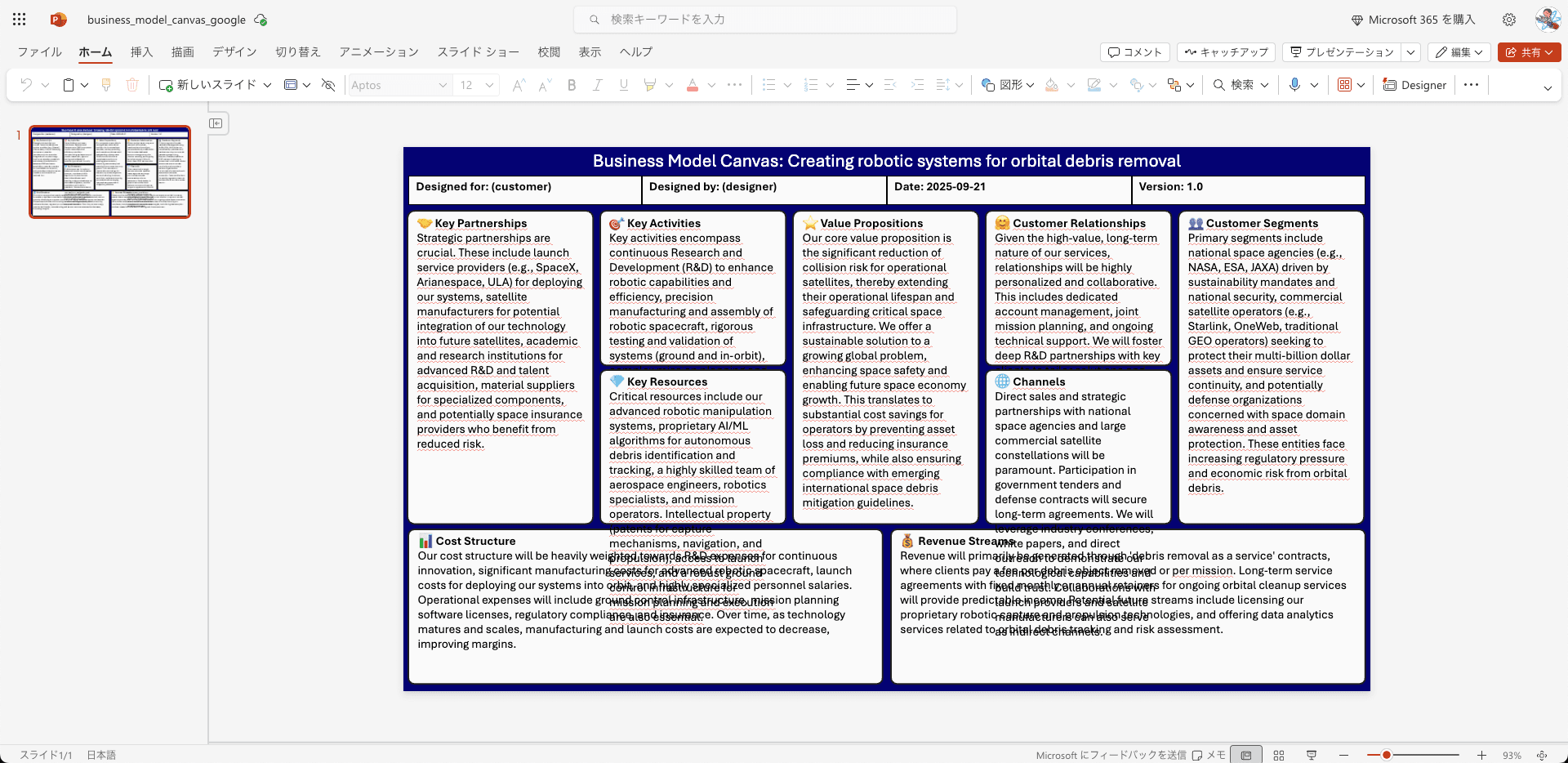Screen dimensions: 1568x763
Task: Toggle bold formatting
Action: tap(572, 85)
